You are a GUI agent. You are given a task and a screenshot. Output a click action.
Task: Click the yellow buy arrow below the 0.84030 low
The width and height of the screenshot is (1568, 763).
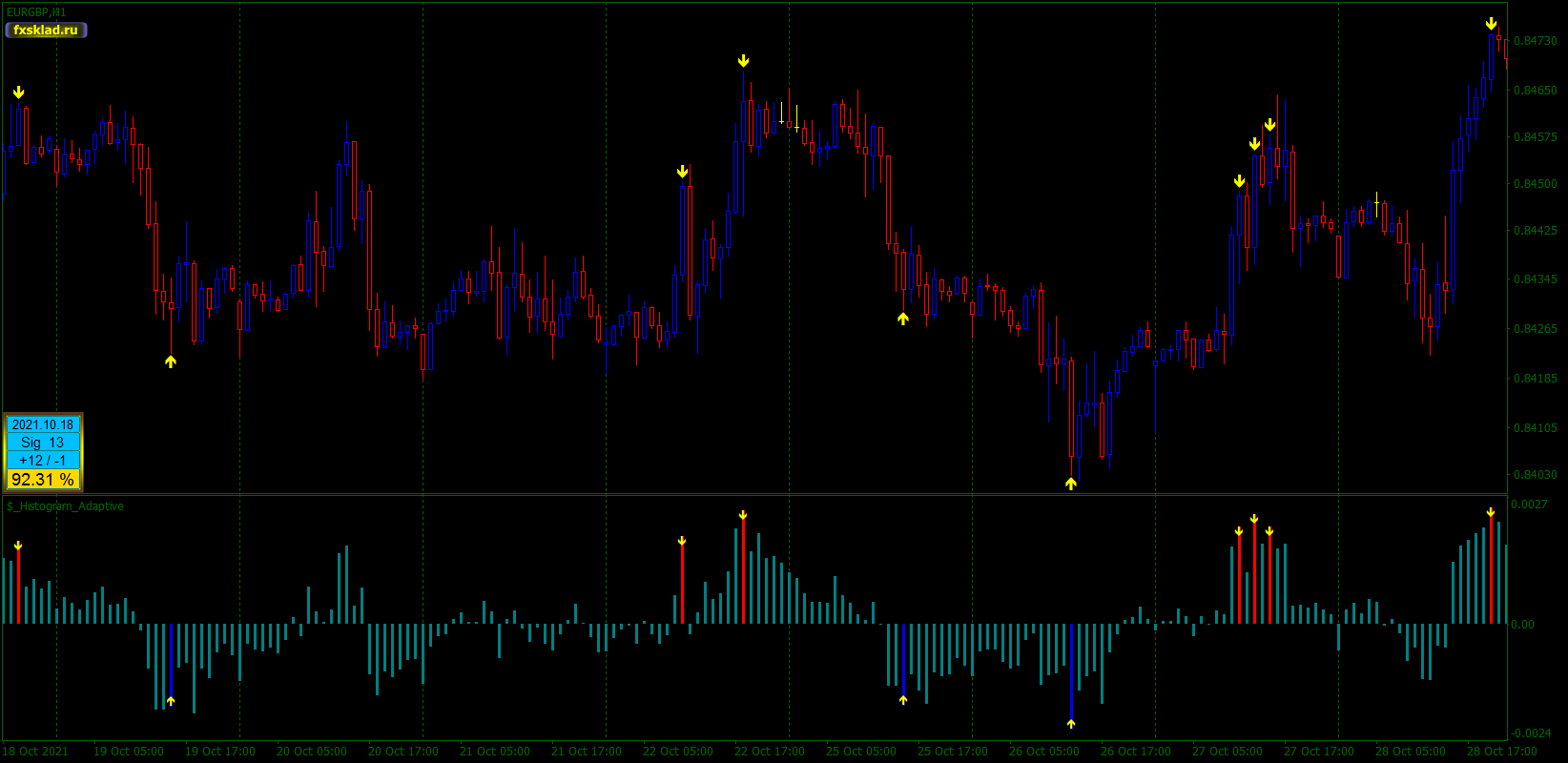pos(1071,484)
